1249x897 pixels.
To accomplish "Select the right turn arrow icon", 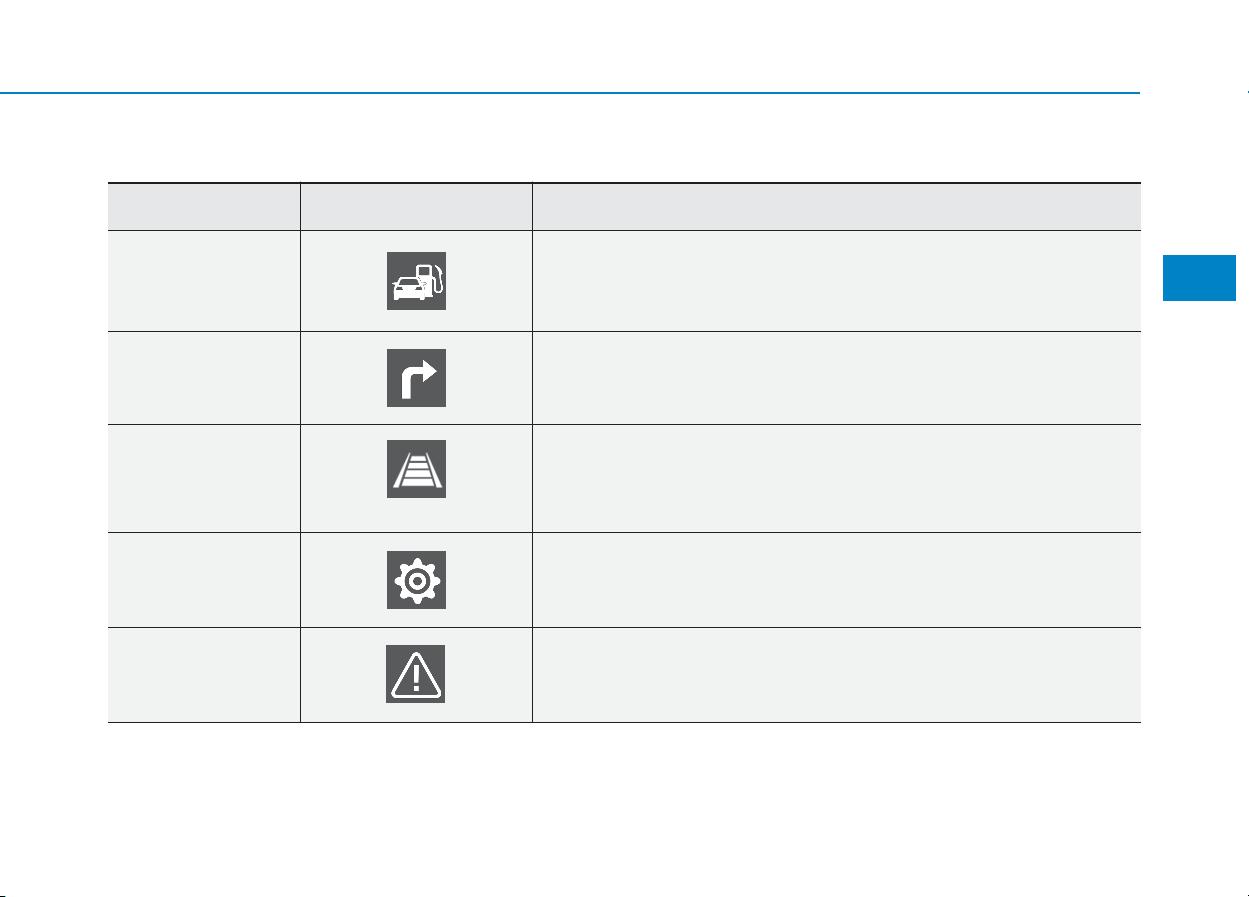I will (x=416, y=378).
